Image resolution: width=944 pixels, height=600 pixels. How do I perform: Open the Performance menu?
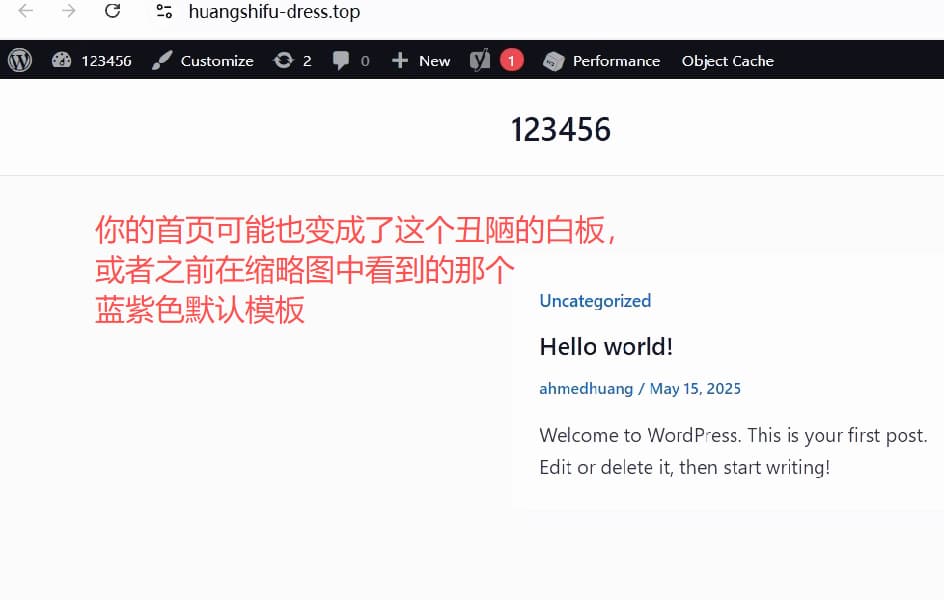pyautogui.click(x=616, y=61)
